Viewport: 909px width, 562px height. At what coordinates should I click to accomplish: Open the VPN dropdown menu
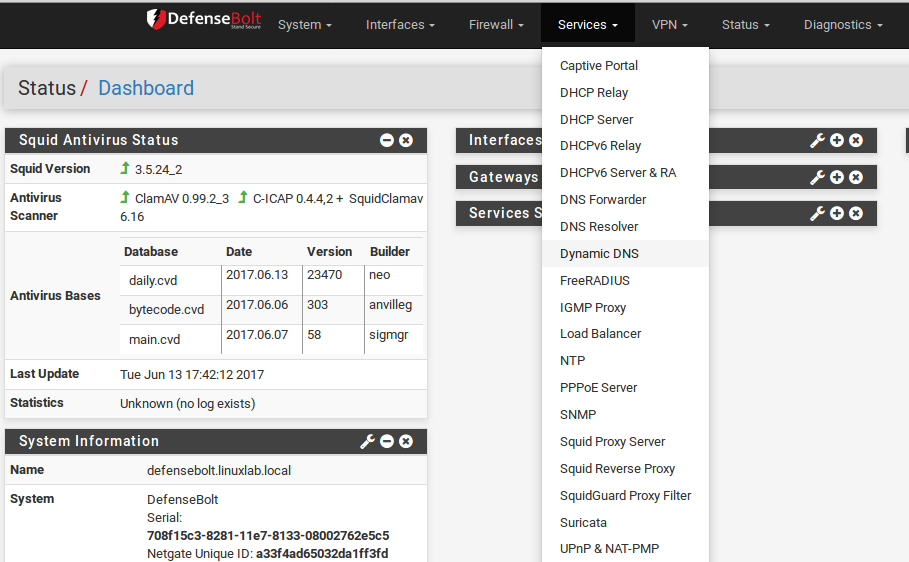coord(670,25)
